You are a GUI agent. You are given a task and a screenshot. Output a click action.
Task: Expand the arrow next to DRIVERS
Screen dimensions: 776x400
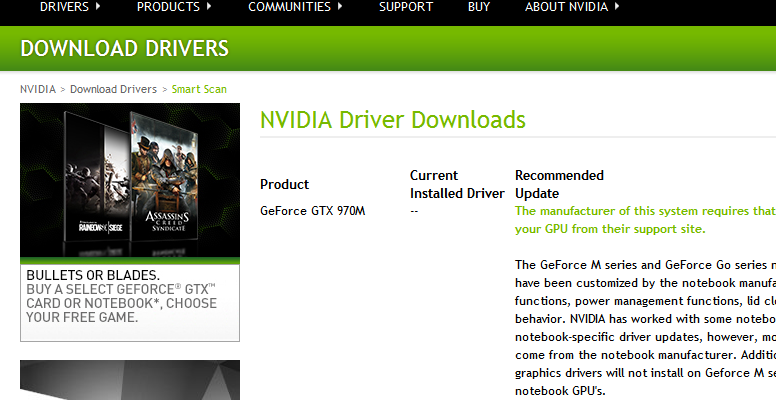coord(97,6)
